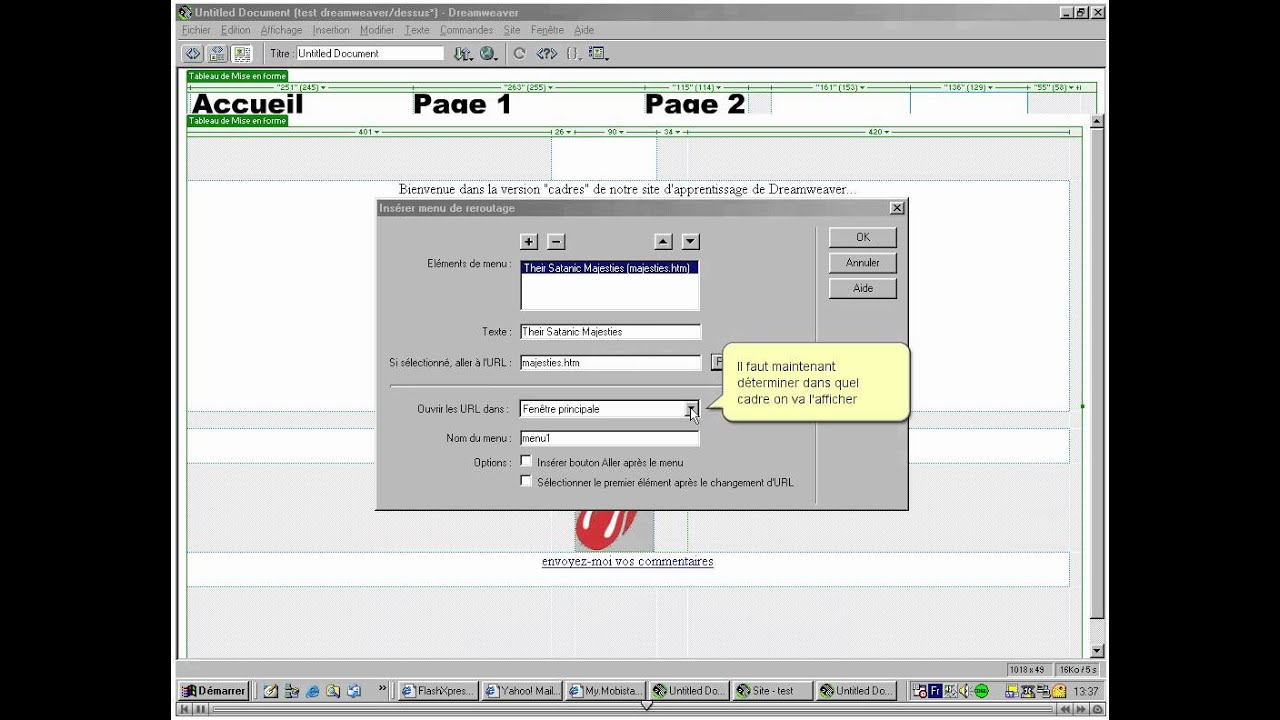The height and width of the screenshot is (720, 1280).
Task: Open the file management arrows menu
Action: pyautogui.click(x=462, y=53)
